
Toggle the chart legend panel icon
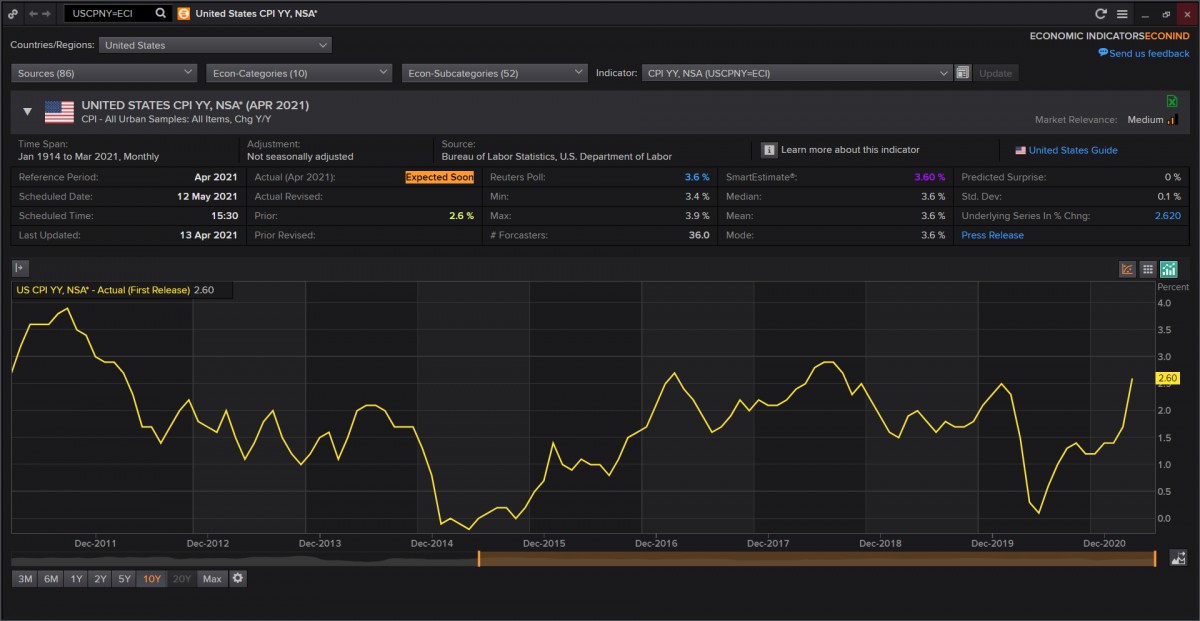pos(19,267)
